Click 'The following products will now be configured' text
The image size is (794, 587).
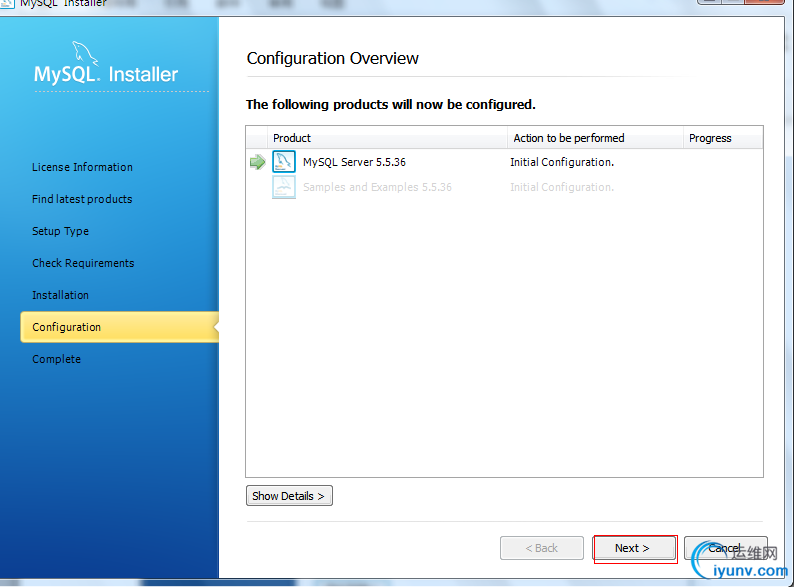coord(390,104)
